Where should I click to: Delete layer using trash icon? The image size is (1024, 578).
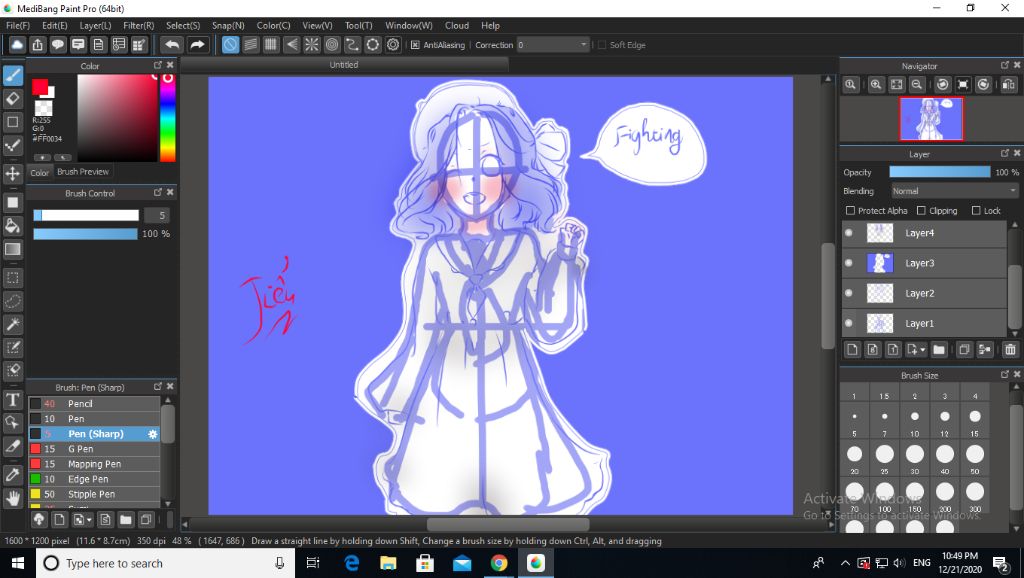pos(1010,349)
